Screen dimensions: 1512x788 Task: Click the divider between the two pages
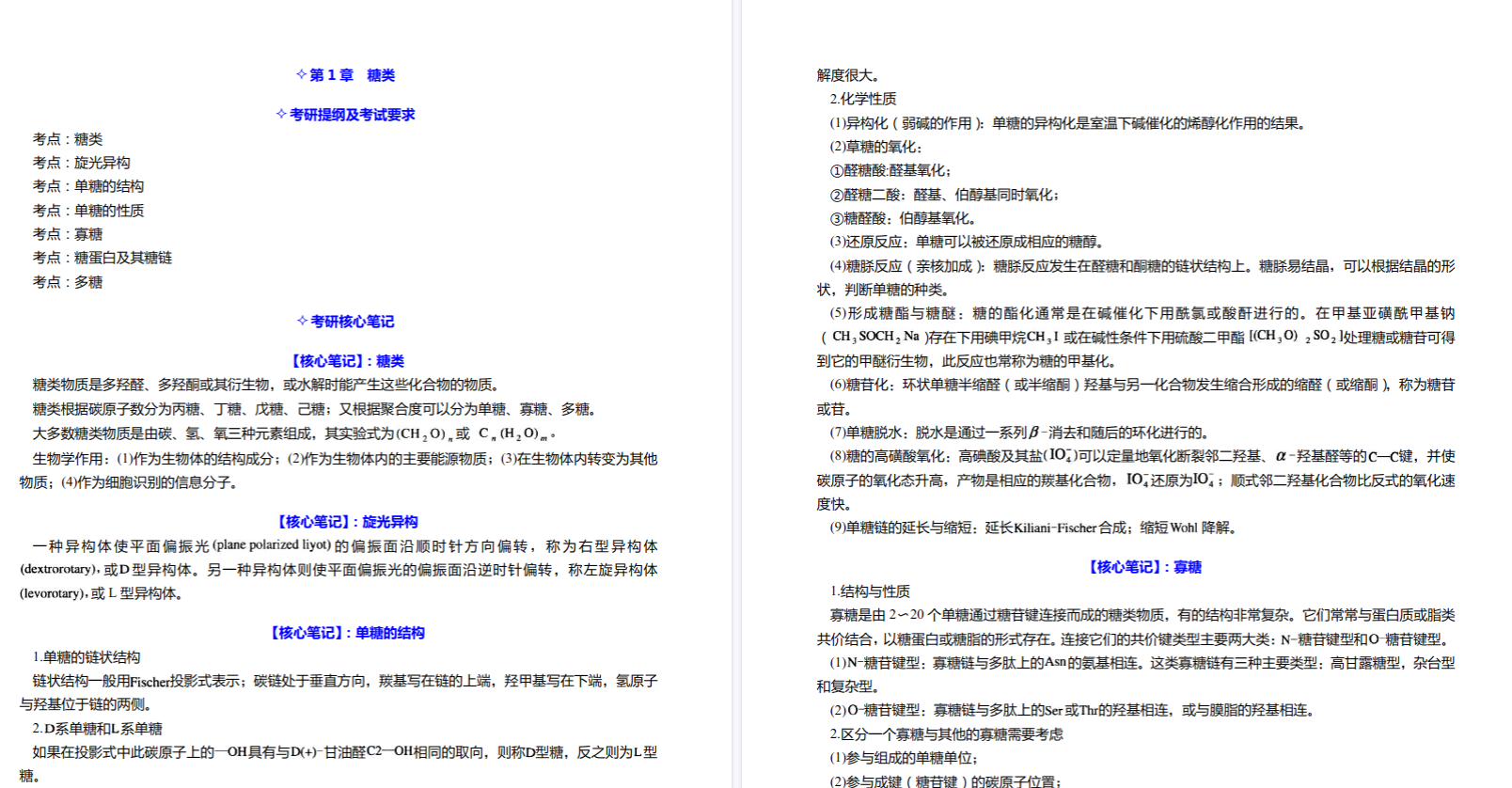tap(736, 394)
